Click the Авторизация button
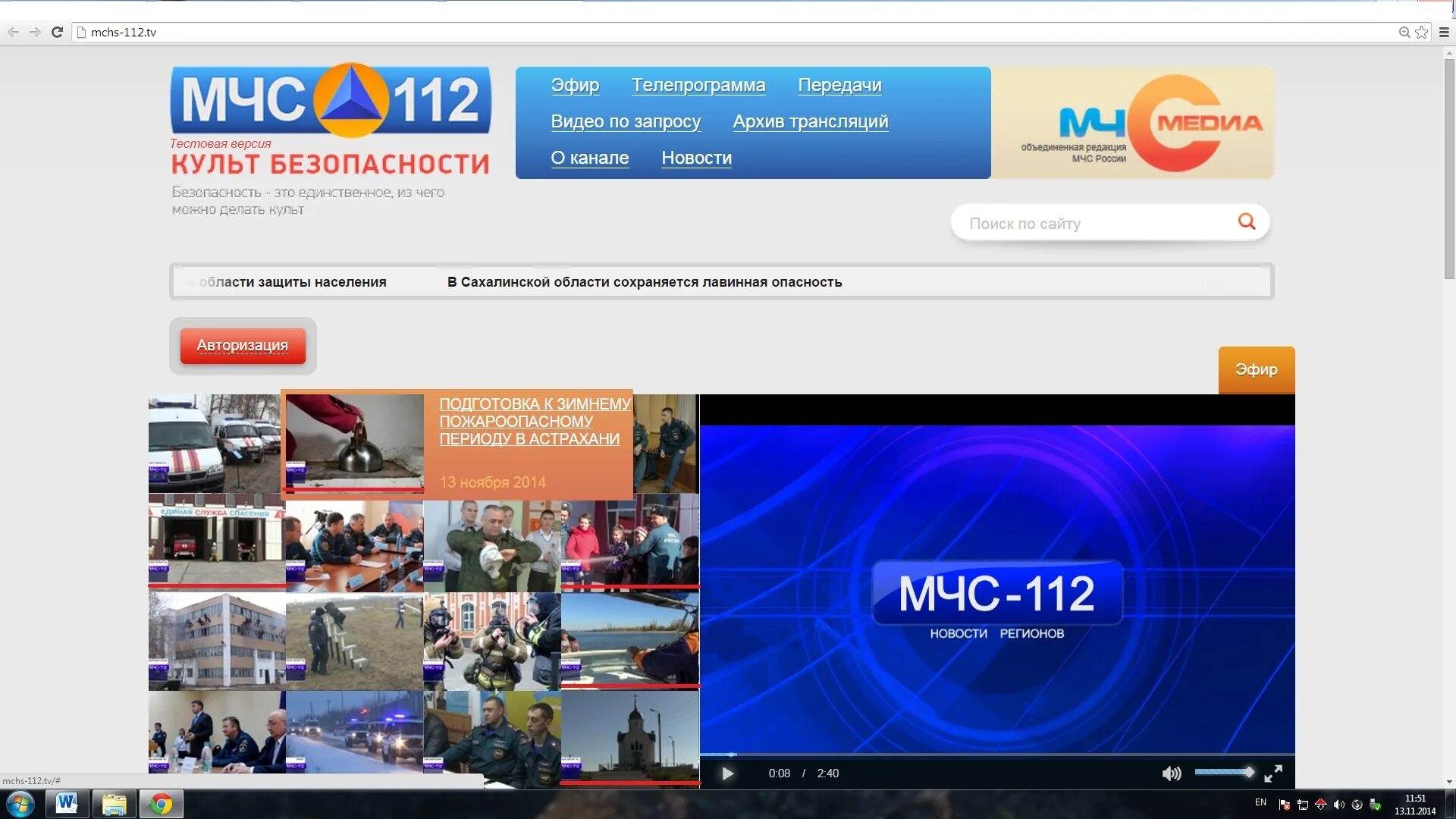Image resolution: width=1456 pixels, height=819 pixels. pyautogui.click(x=243, y=346)
